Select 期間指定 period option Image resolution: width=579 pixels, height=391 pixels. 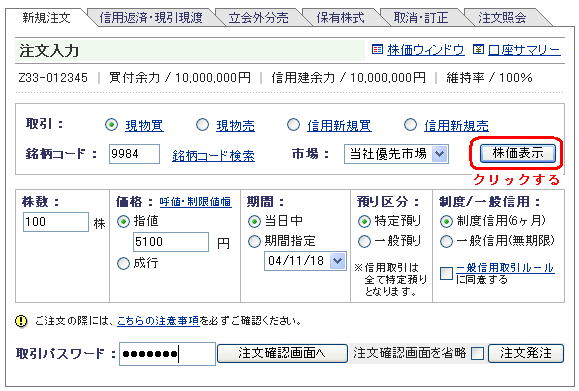coord(254,241)
